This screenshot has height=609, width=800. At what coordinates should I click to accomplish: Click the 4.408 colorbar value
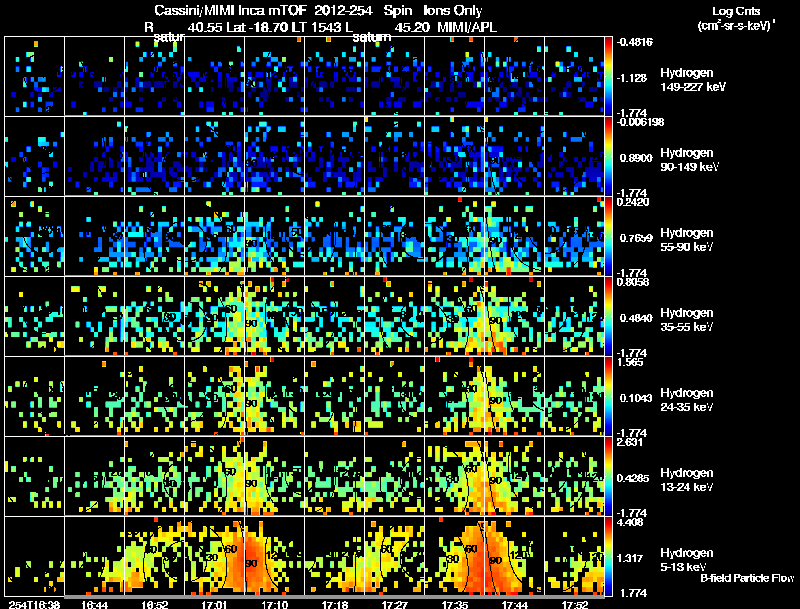coord(630,522)
